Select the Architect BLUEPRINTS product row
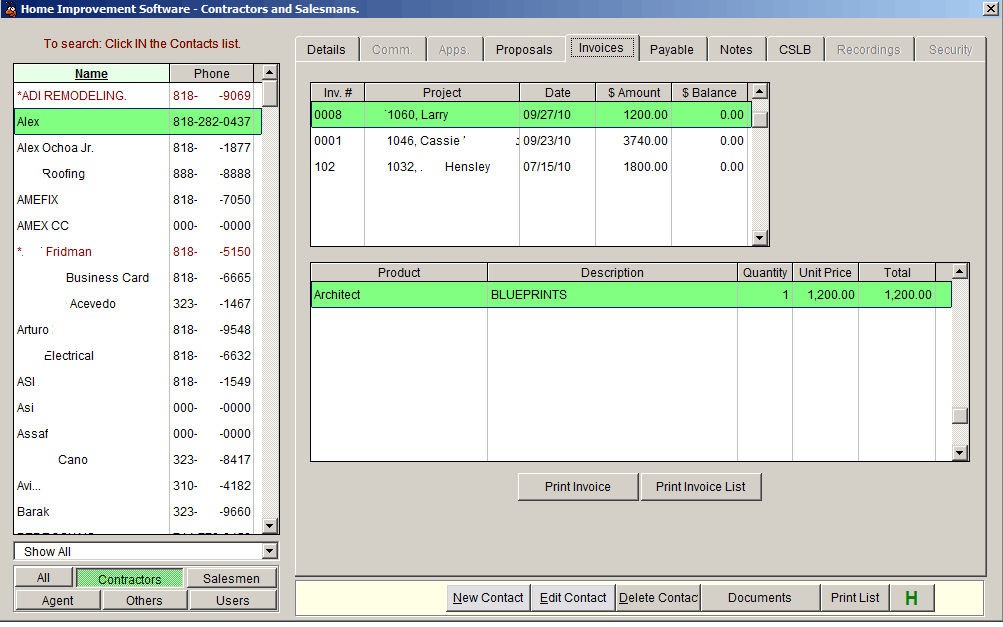 point(631,295)
